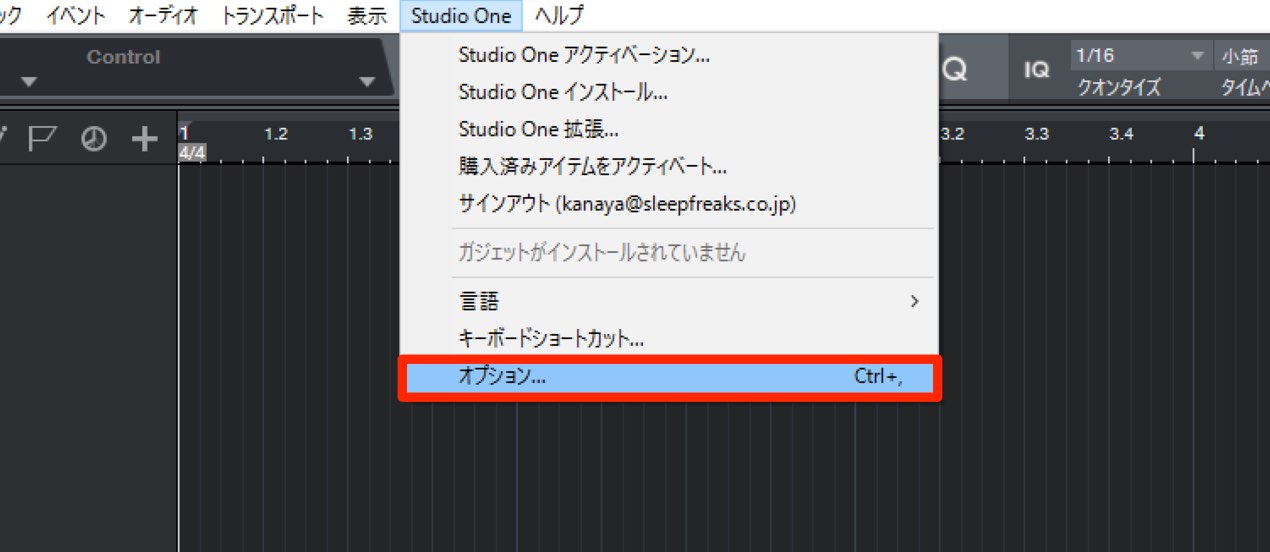This screenshot has height=552, width=1270.
Task: Toggle the Q quantize button
Action: tap(954, 70)
